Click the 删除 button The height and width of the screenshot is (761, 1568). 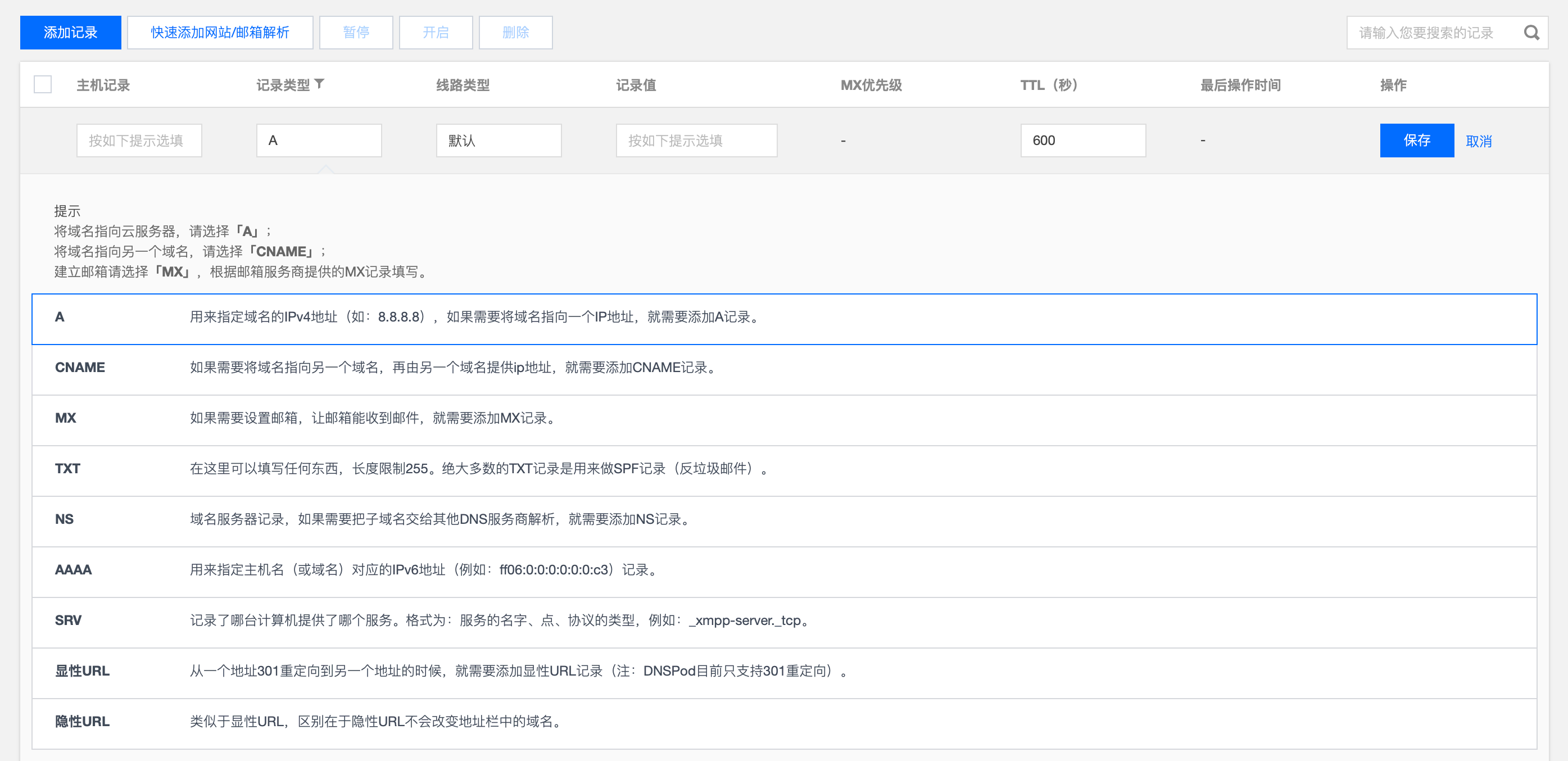(x=515, y=33)
